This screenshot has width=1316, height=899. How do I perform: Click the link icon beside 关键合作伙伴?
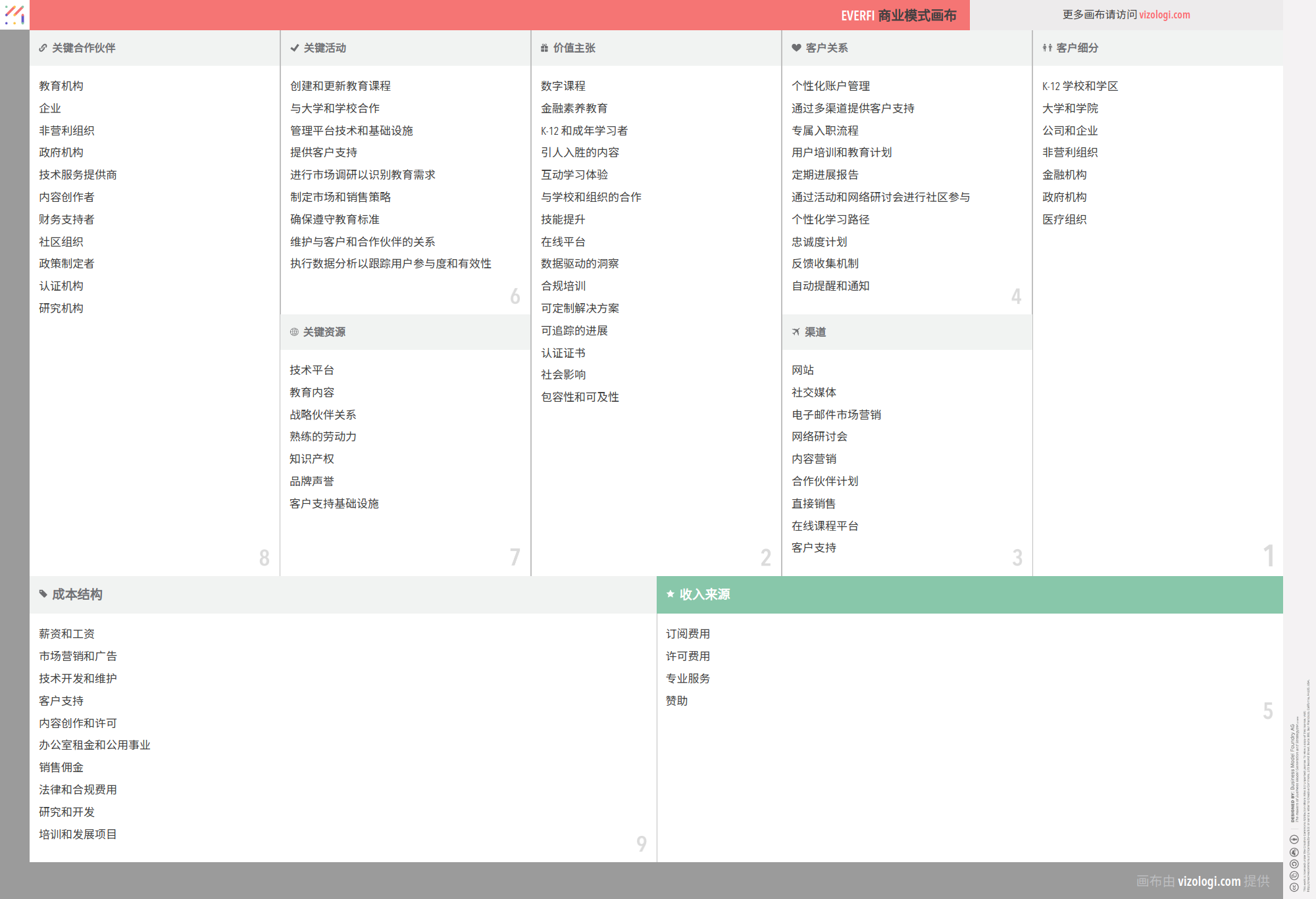43,48
